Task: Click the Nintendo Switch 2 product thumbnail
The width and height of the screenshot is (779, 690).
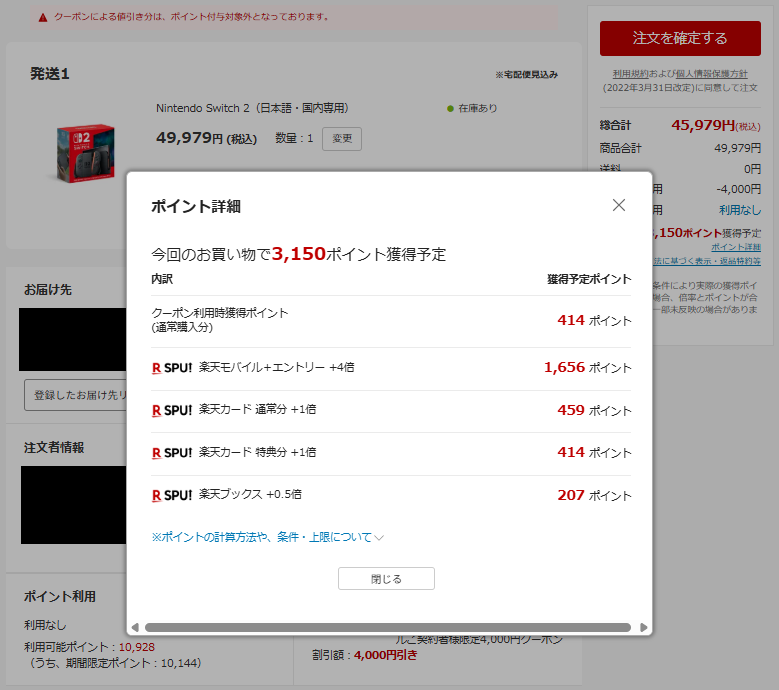Action: point(86,153)
